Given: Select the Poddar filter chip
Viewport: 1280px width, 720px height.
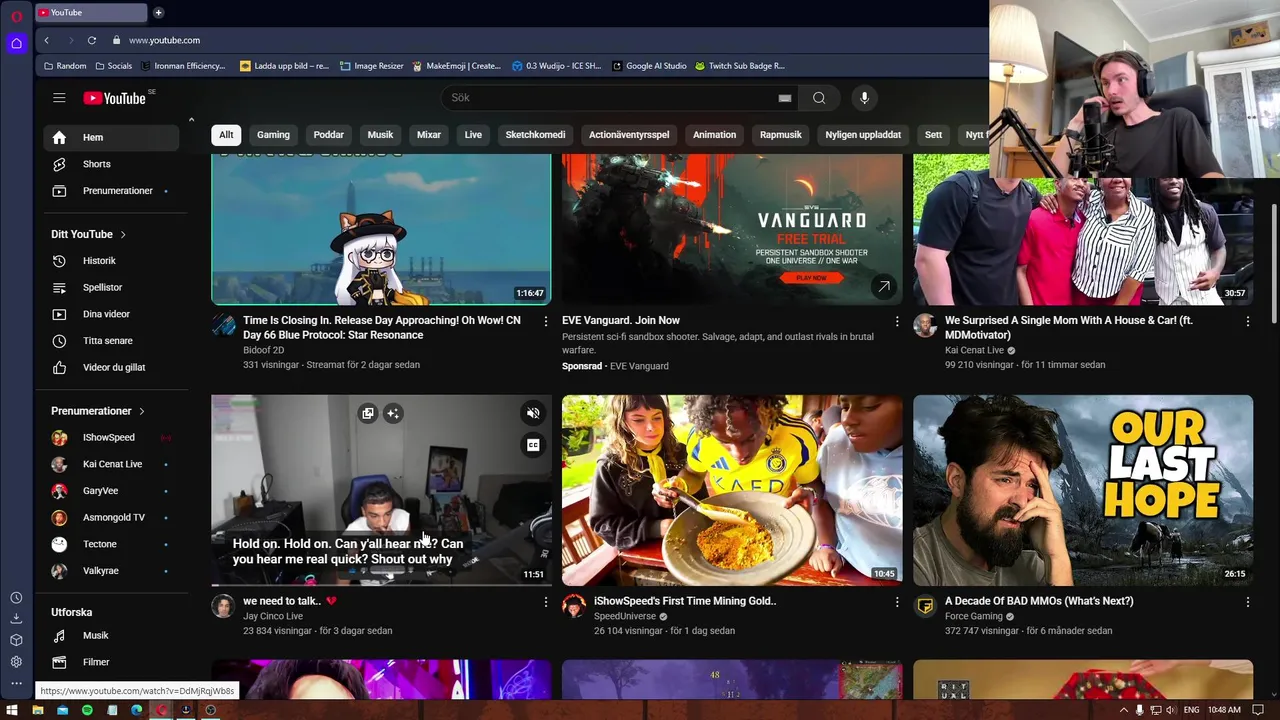Looking at the screenshot, I should [x=328, y=135].
